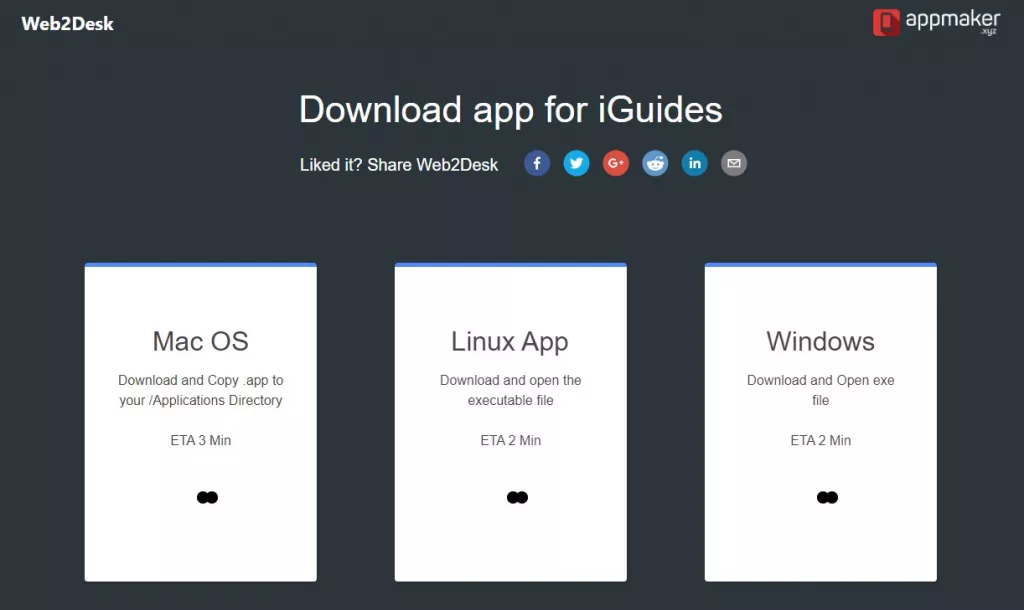Share Web2Desk on LinkedIn
The width and height of the screenshot is (1024, 610).
(x=694, y=163)
